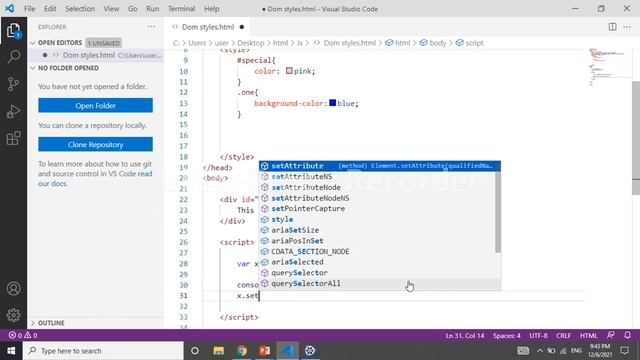The width and height of the screenshot is (640, 360).
Task: Open the View menu
Action: [x=111, y=9]
